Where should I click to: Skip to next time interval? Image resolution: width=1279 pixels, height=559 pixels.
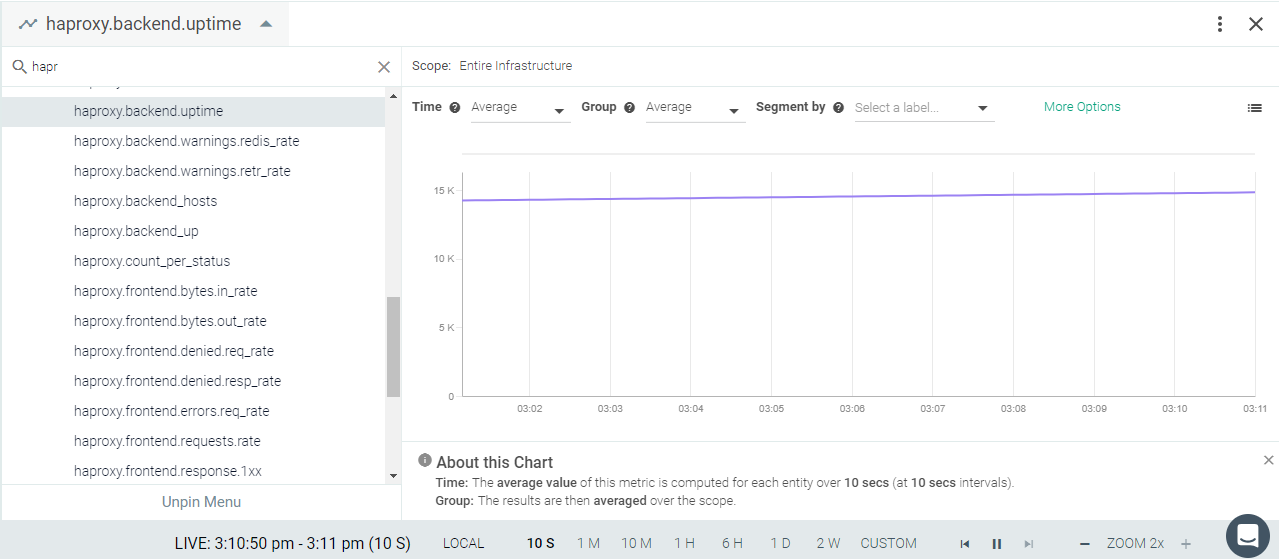(x=1028, y=544)
